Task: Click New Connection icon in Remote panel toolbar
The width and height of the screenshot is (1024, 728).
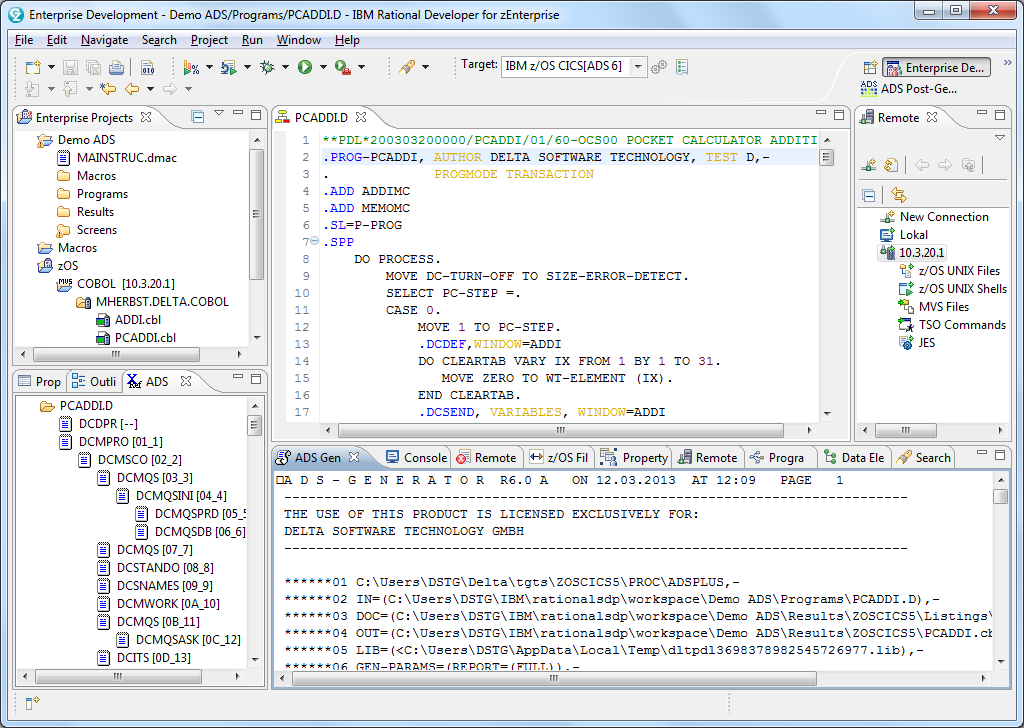Action: 869,165
